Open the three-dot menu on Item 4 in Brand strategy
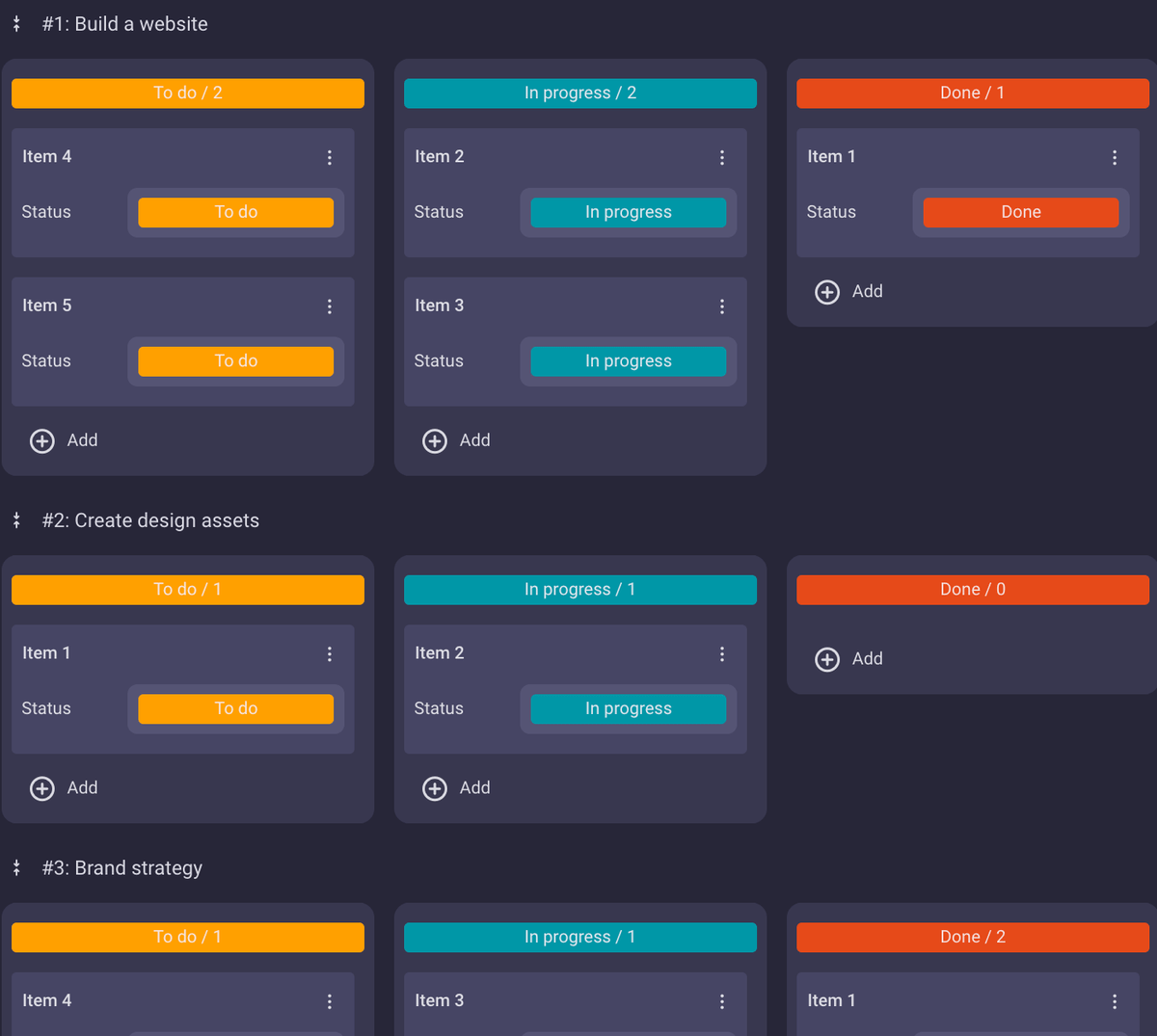This screenshot has width=1157, height=1036. pyautogui.click(x=330, y=1002)
